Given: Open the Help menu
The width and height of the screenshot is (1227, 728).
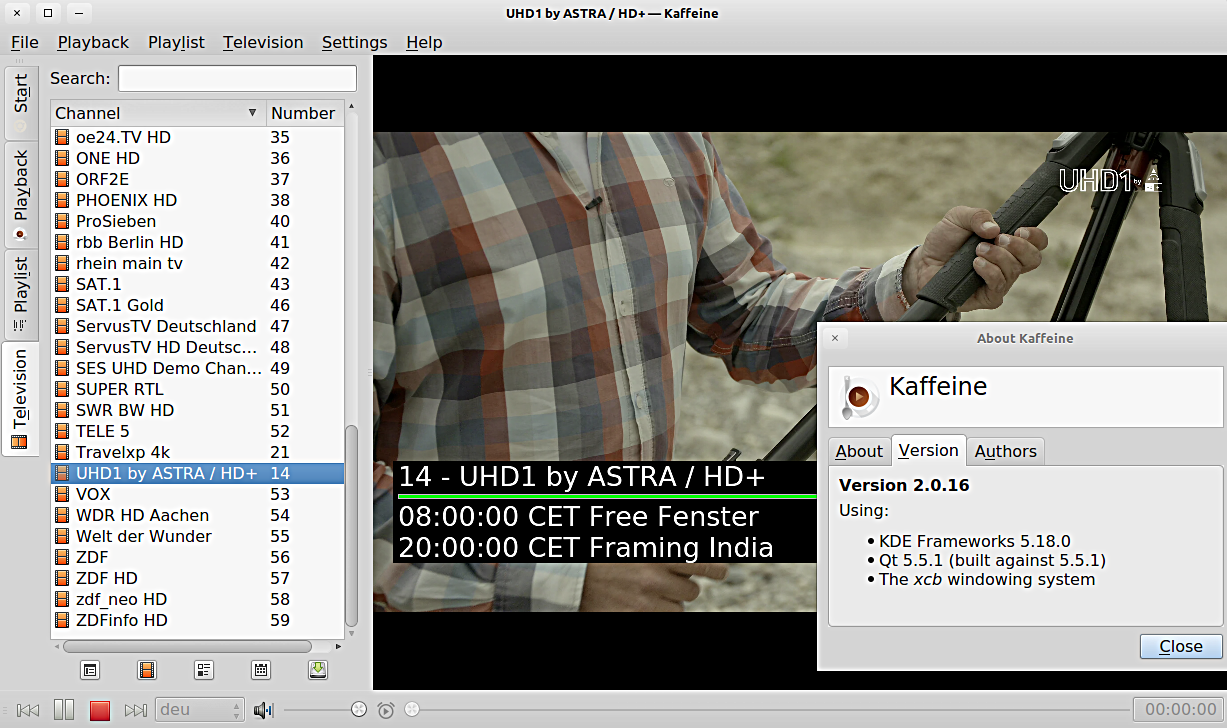Looking at the screenshot, I should point(424,42).
